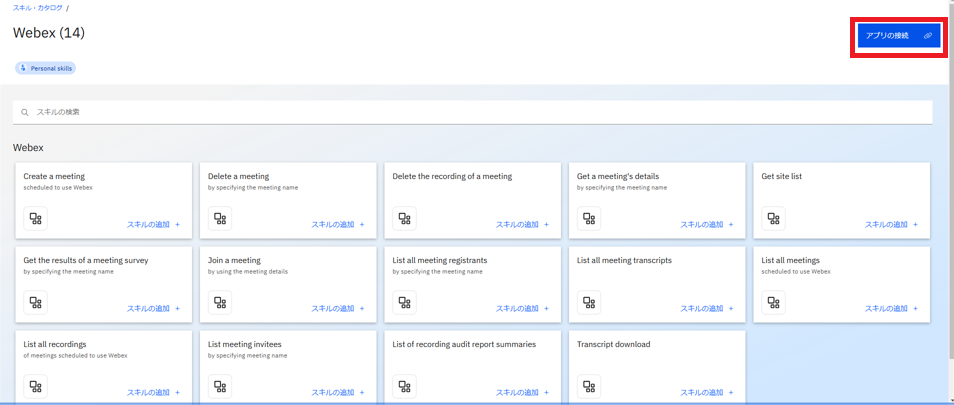Click the icon on Get the results of a meeting survey card
This screenshot has height=405, width=954.
point(36,302)
